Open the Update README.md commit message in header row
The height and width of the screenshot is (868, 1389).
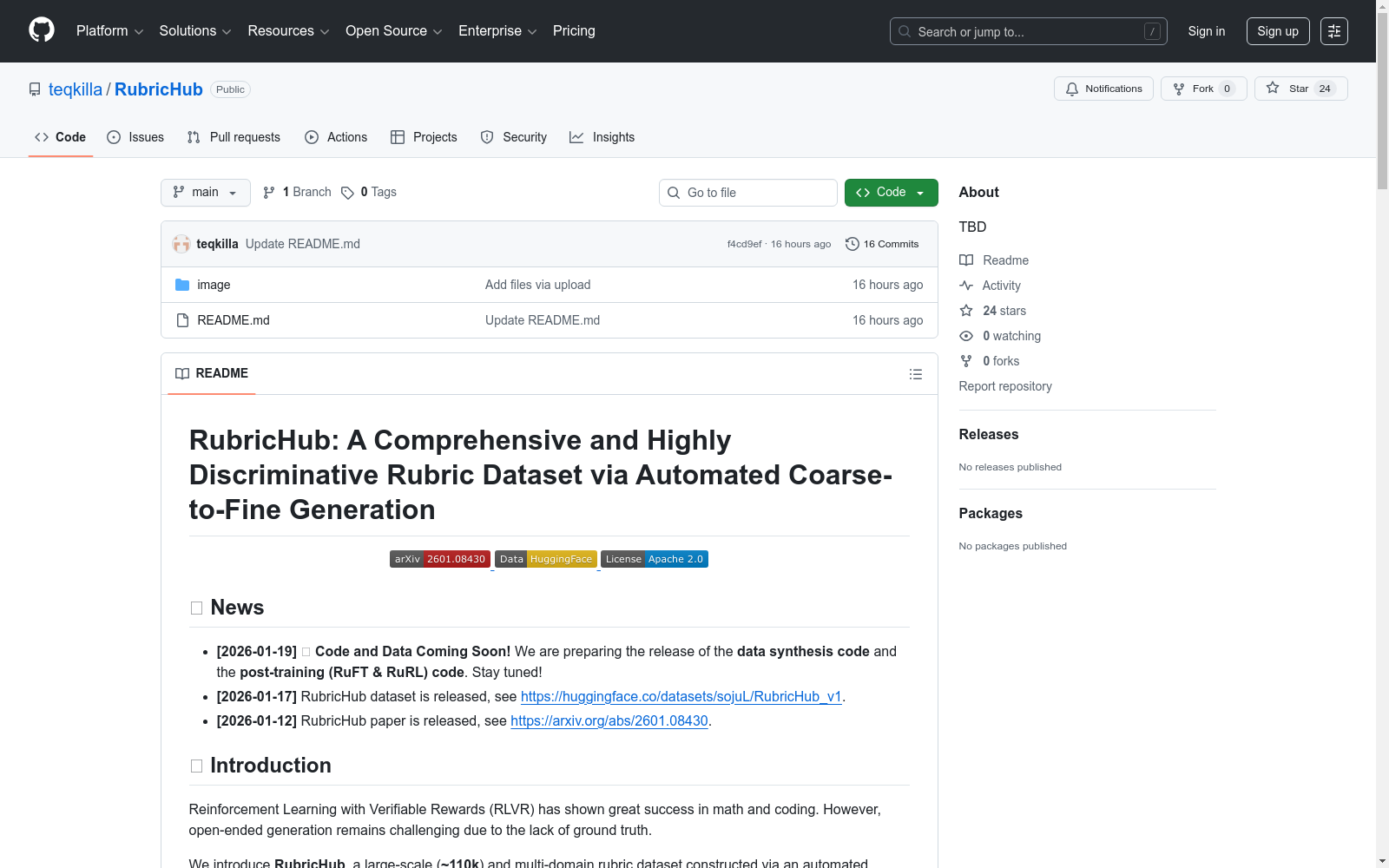(303, 244)
